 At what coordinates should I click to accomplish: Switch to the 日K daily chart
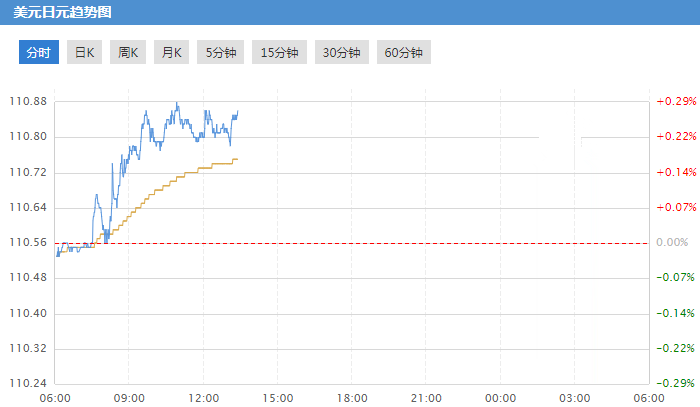[x=82, y=53]
